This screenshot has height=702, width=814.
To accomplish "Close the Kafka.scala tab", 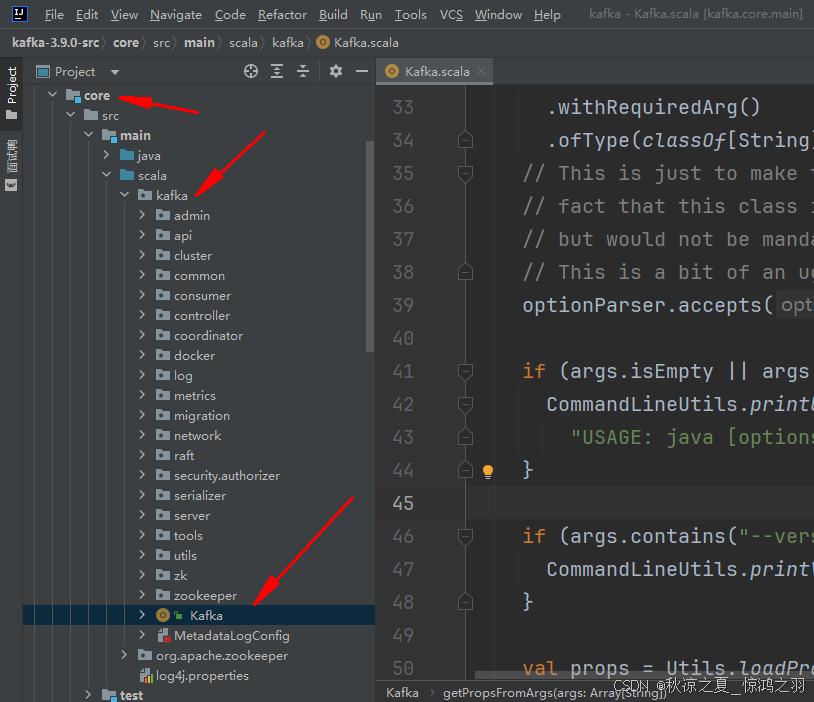I will [x=481, y=71].
